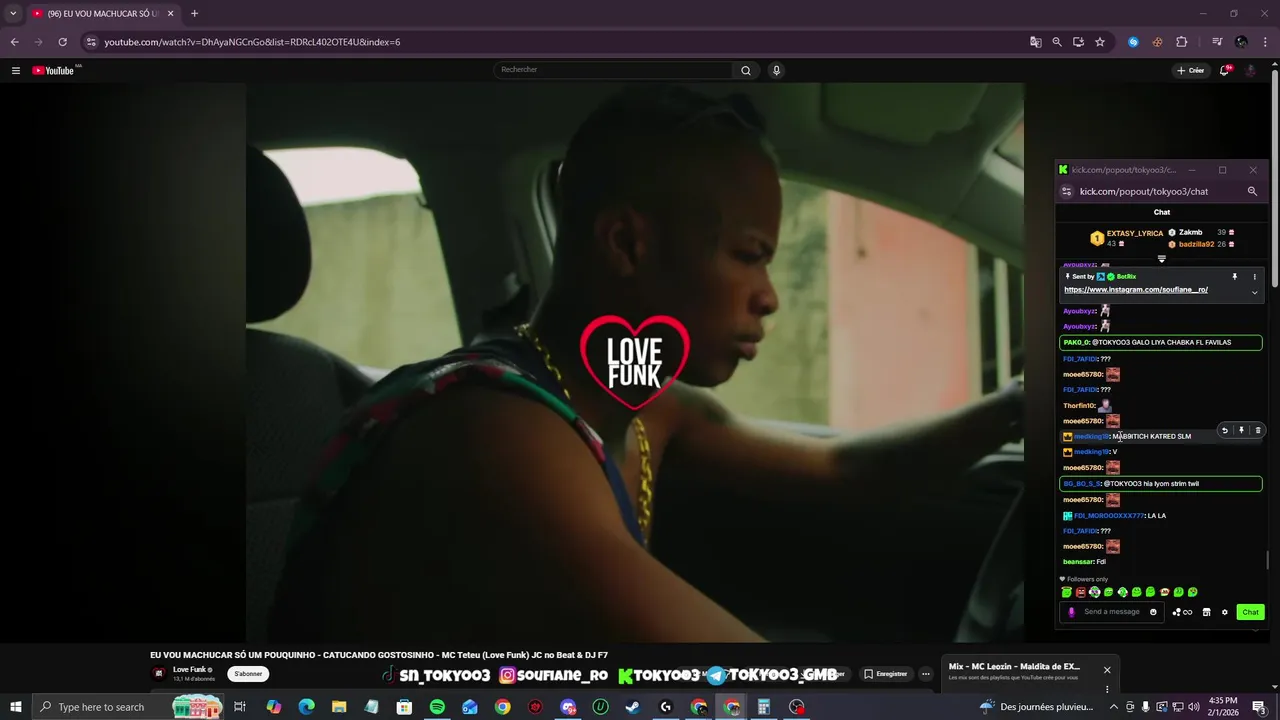Image resolution: width=1280 pixels, height=720 pixels.
Task: Open the soufiane__ro Instagram link
Action: (x=1136, y=290)
